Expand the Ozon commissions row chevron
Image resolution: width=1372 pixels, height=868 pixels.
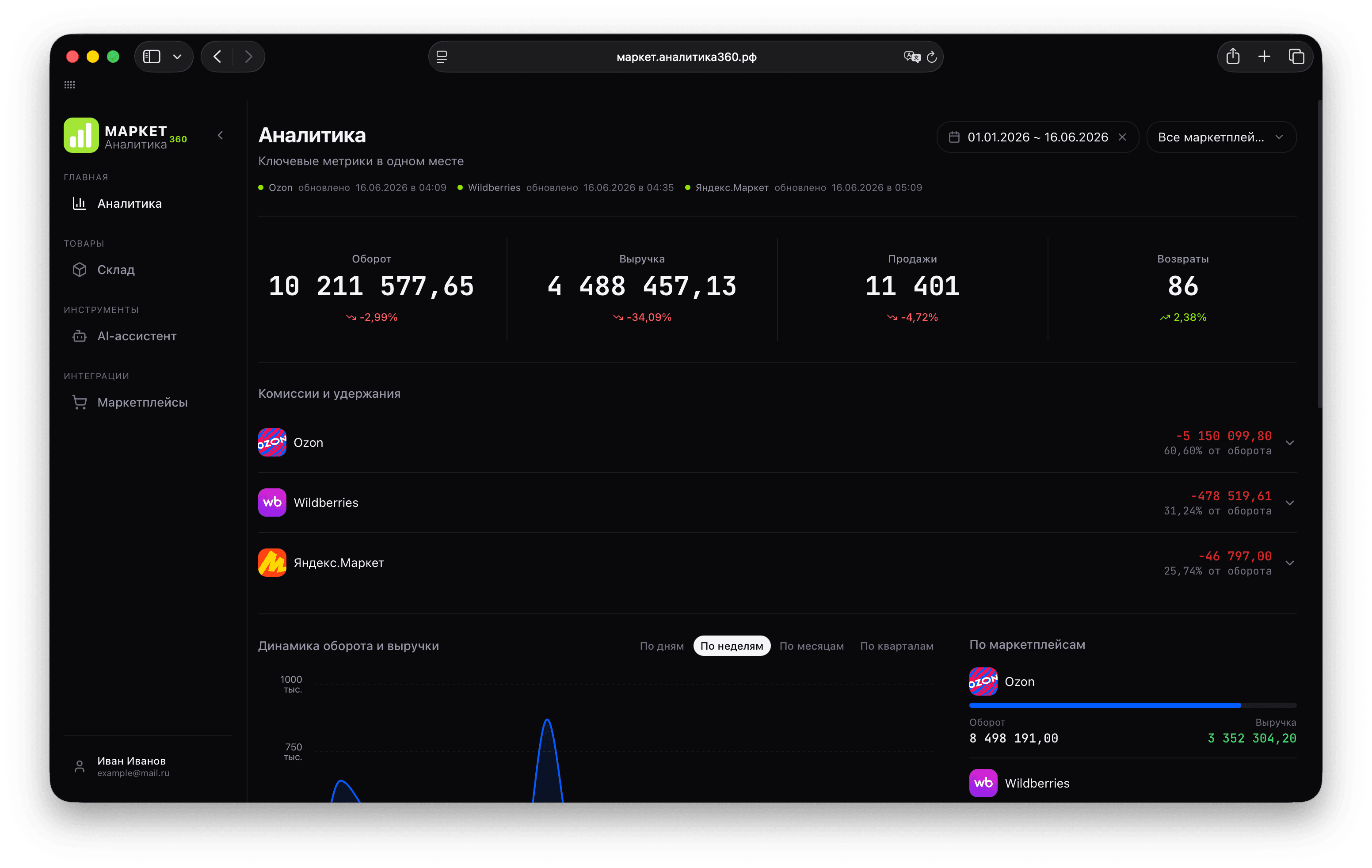pyautogui.click(x=1290, y=442)
